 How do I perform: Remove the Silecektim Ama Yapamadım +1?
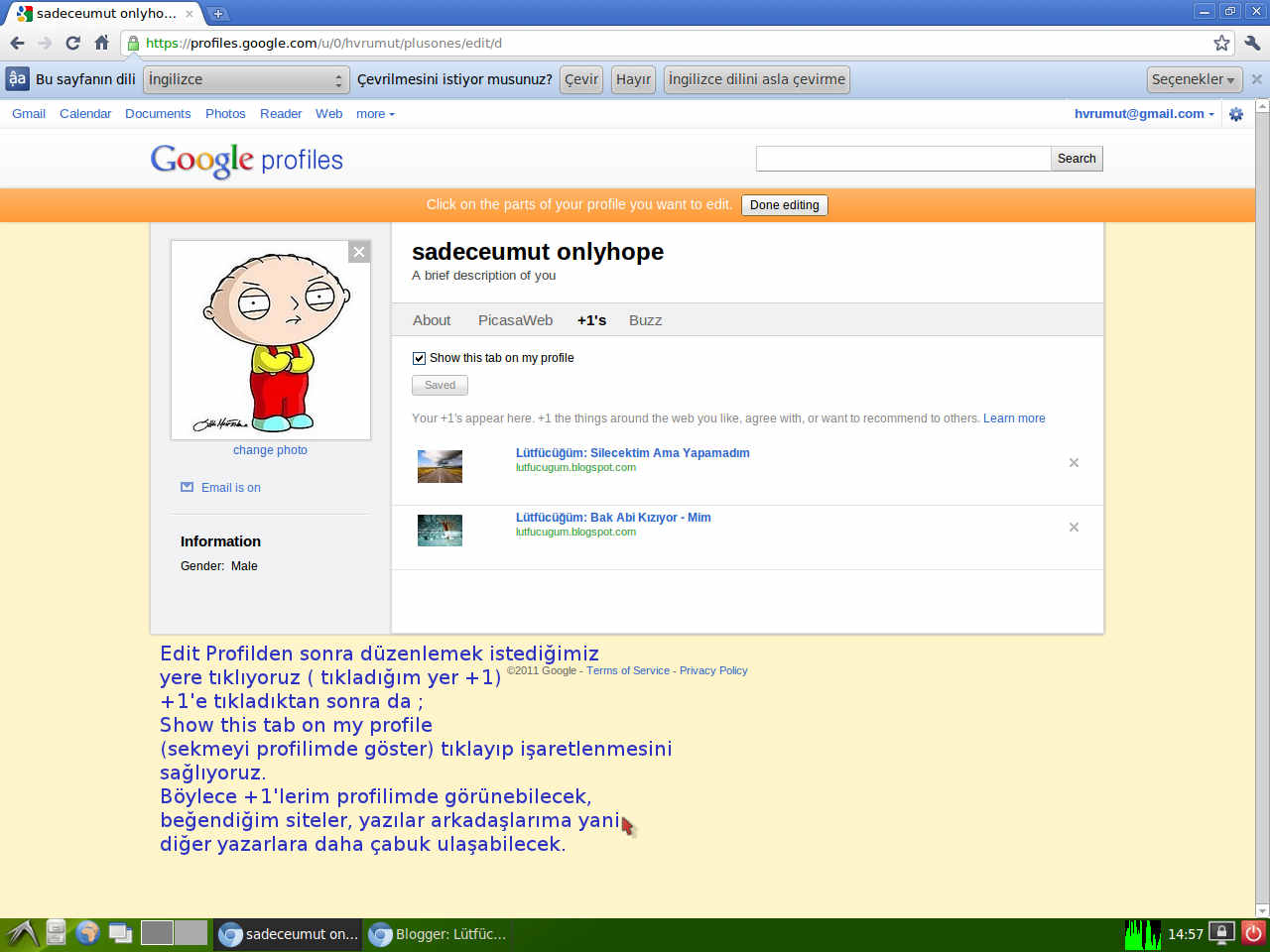[1074, 463]
